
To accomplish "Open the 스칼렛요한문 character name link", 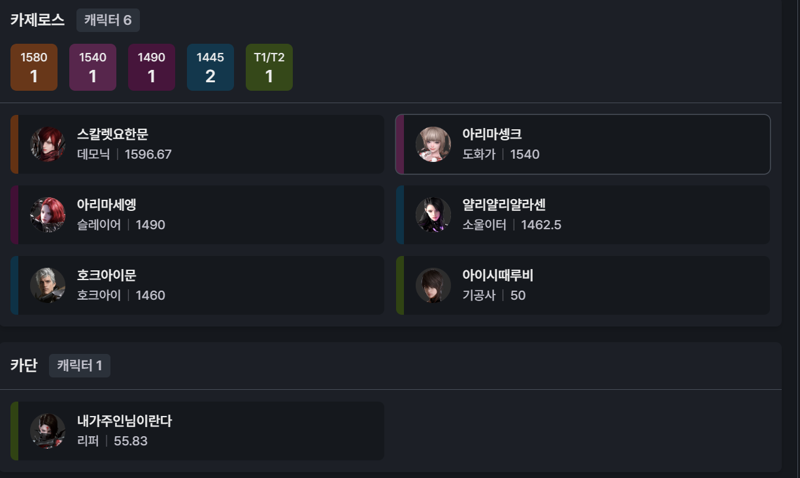I will 112,134.
